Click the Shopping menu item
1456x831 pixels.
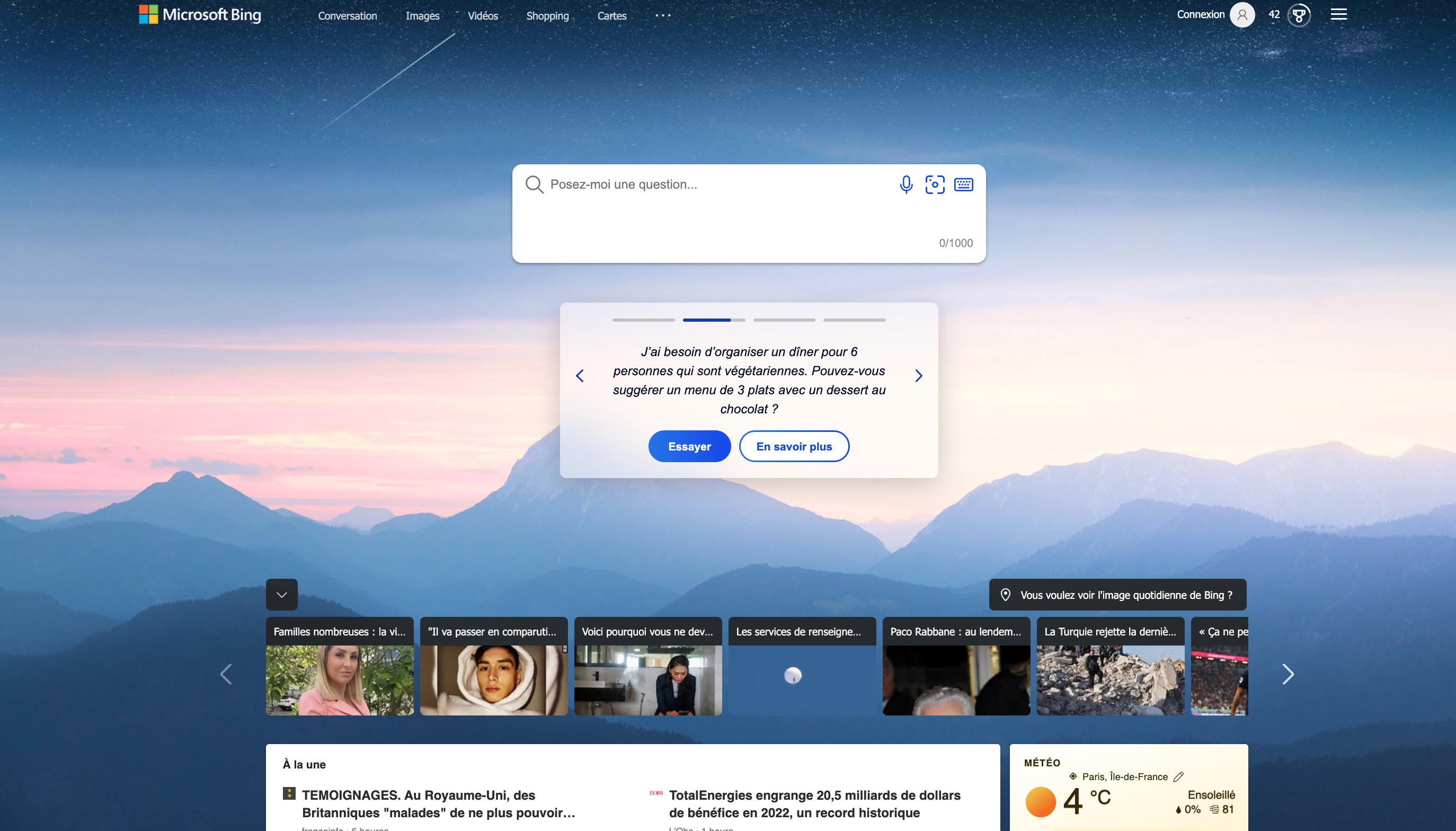[x=548, y=15]
